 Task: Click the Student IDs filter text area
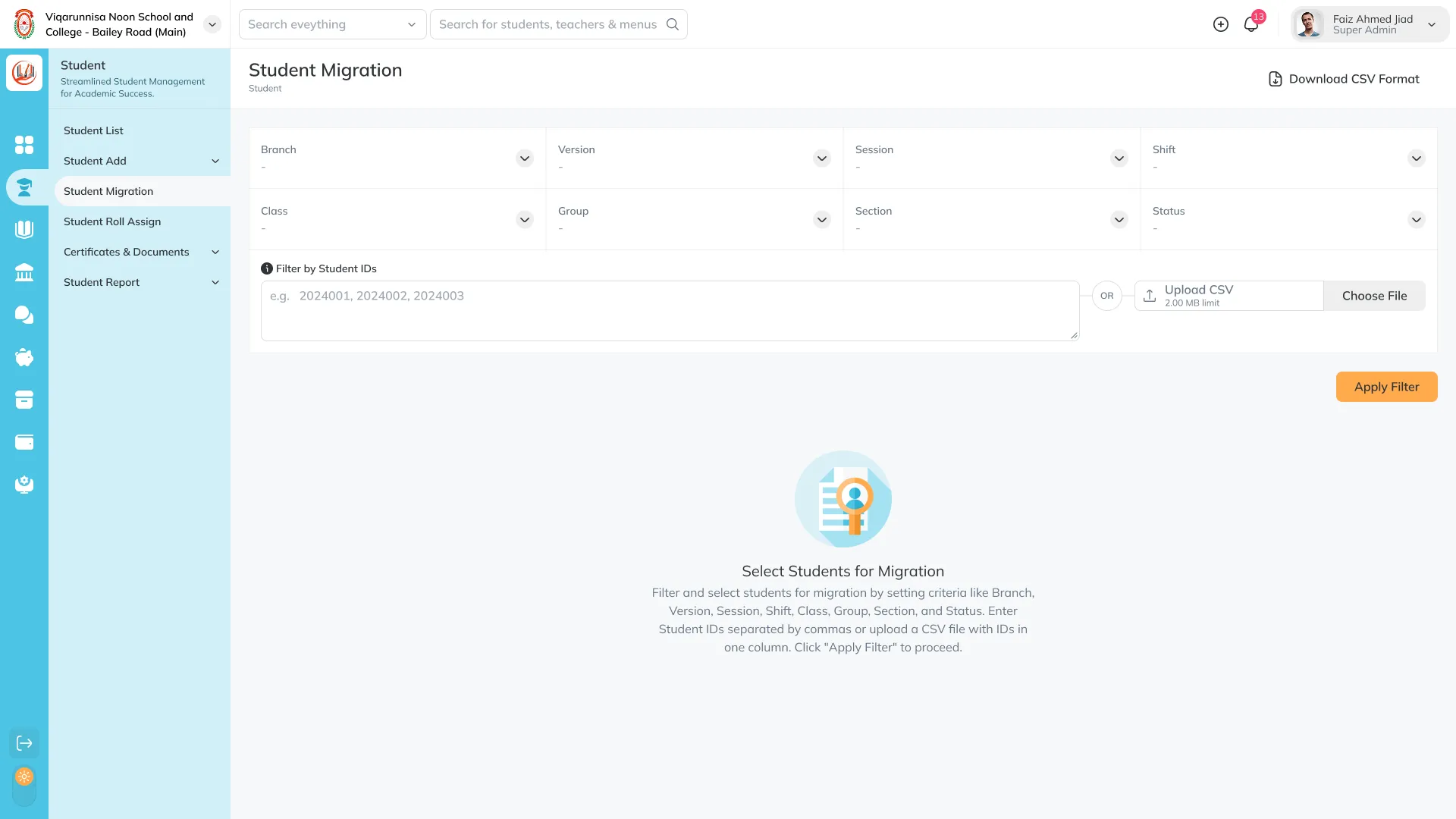[670, 311]
